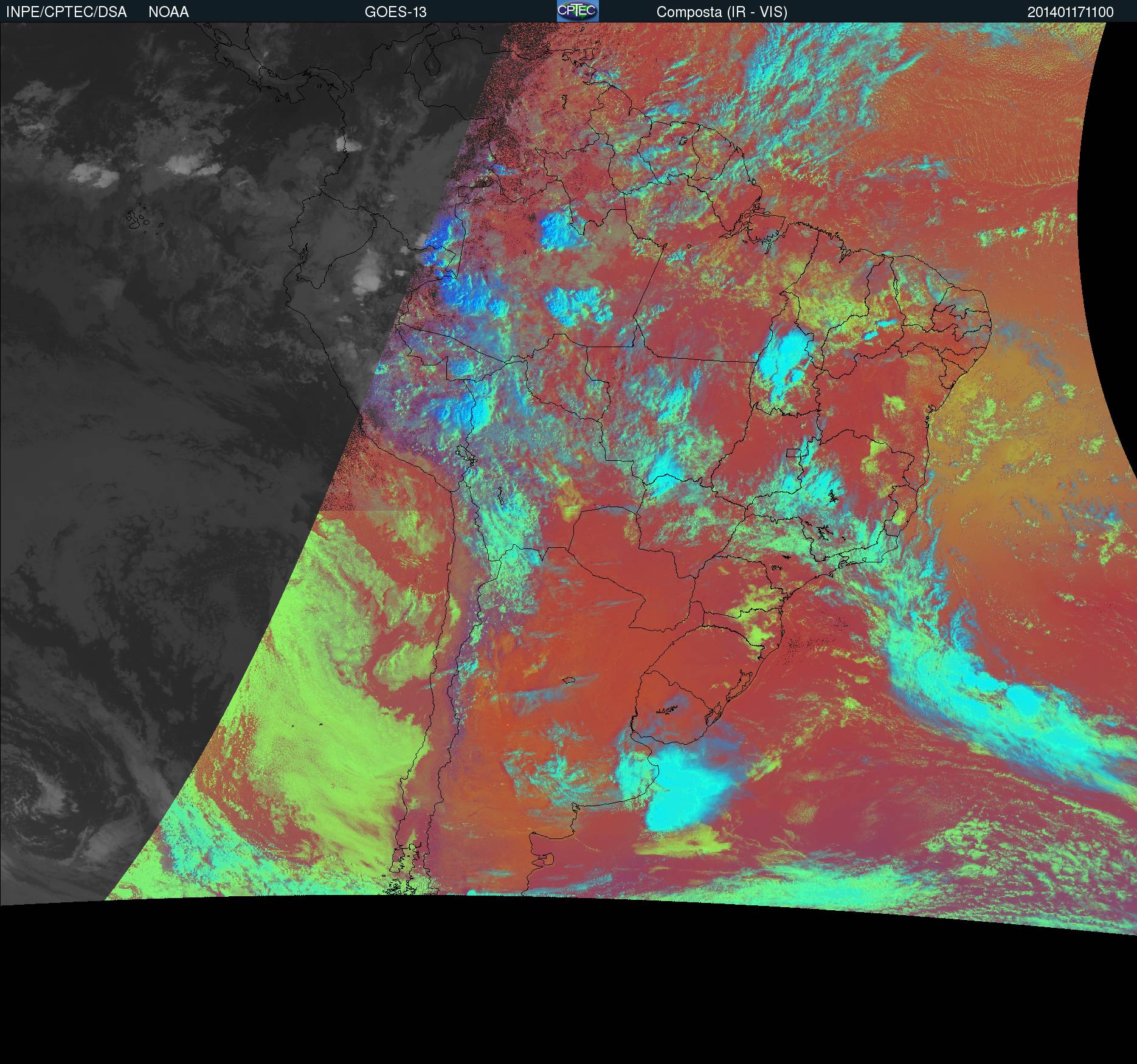Click the 201401171100 timestamp
Viewport: 1137px width, 1064px height.
(1071, 12)
